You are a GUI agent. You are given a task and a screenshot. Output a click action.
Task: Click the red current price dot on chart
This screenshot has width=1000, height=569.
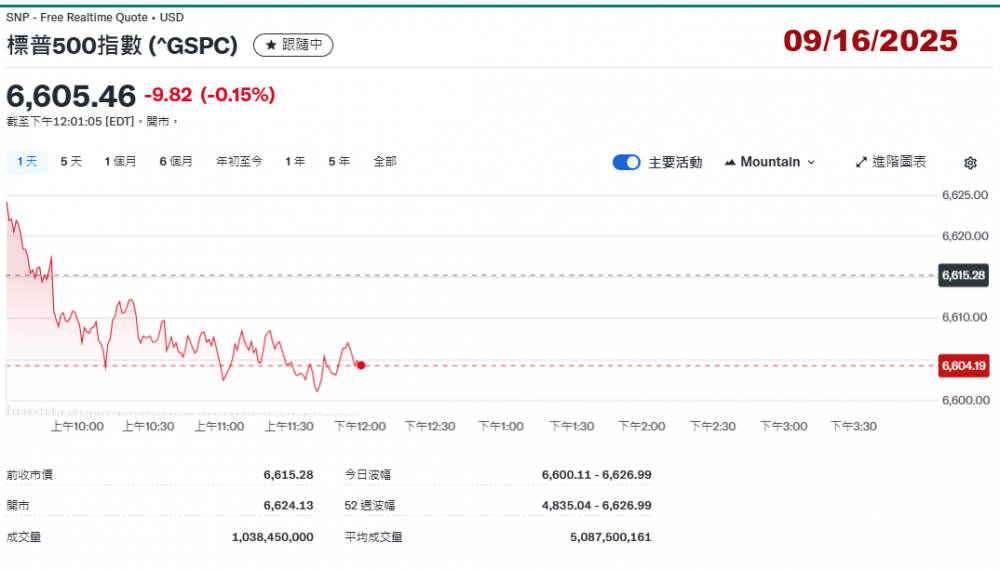(360, 366)
